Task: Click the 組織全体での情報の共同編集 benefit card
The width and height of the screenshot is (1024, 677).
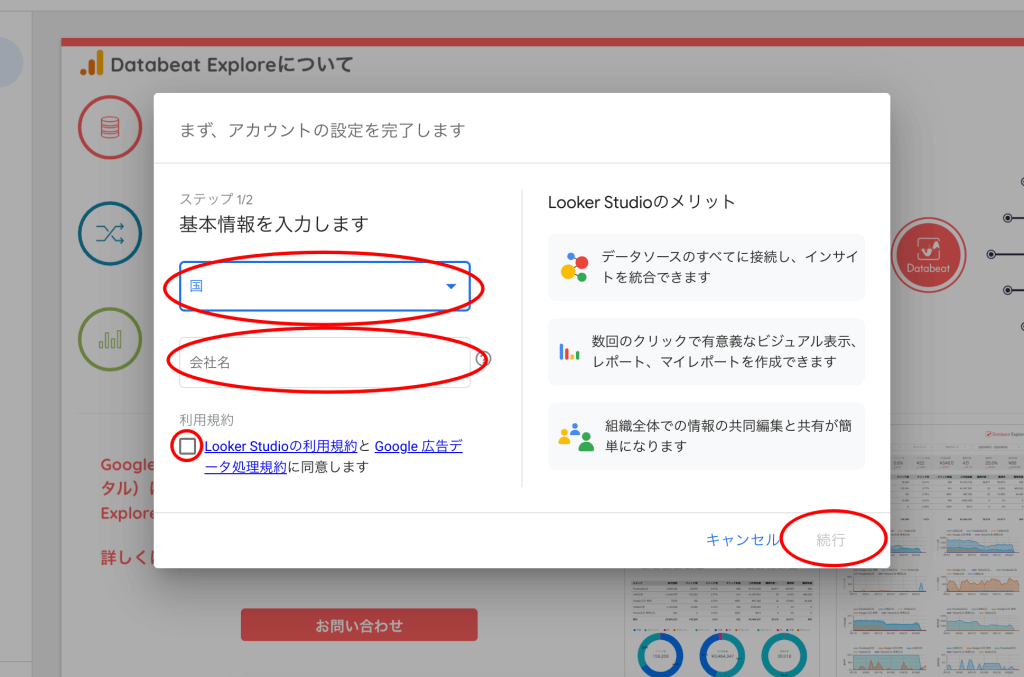Action: (x=706, y=436)
